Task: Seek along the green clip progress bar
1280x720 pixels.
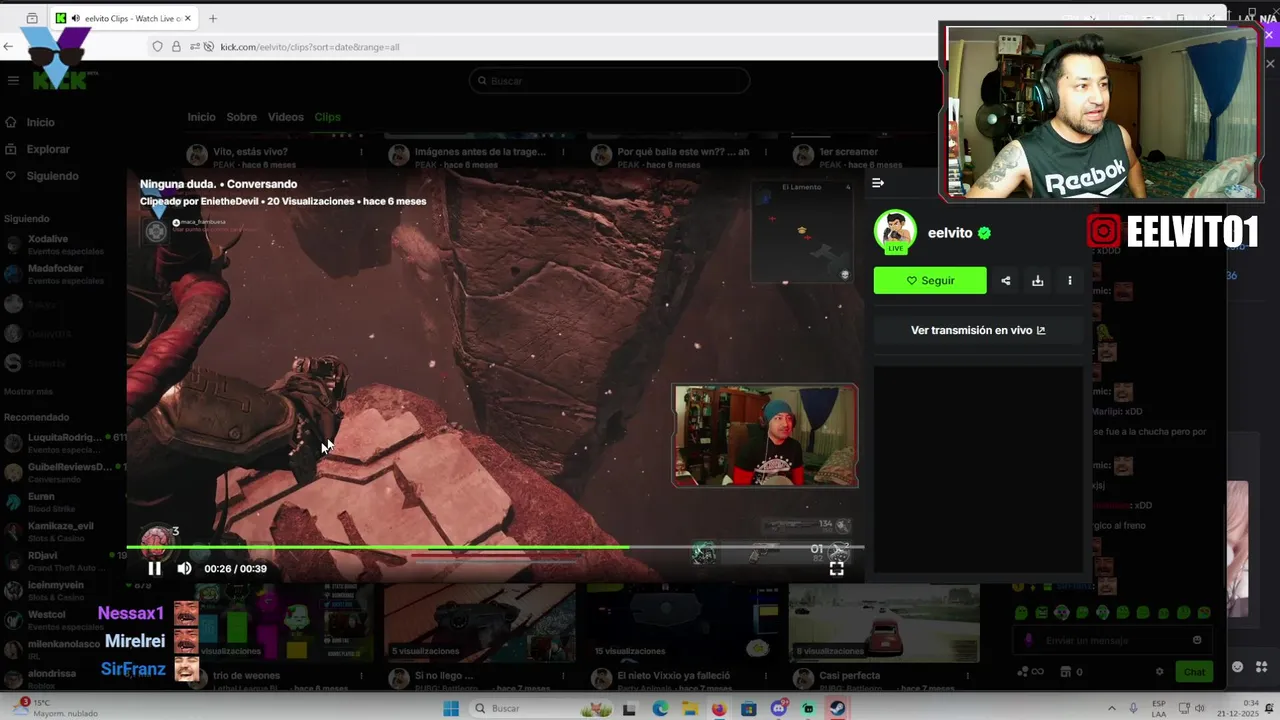Action: [x=495, y=547]
